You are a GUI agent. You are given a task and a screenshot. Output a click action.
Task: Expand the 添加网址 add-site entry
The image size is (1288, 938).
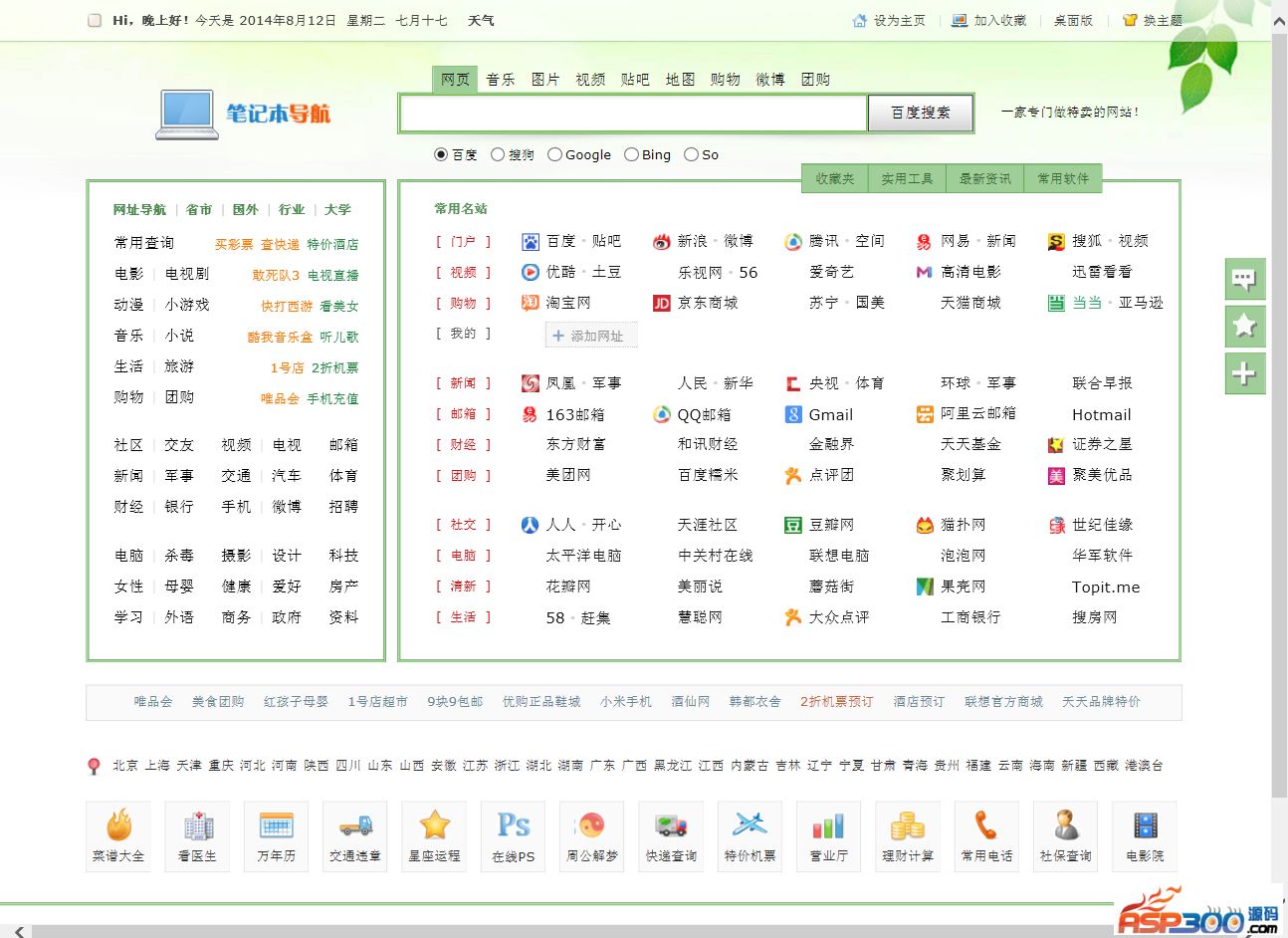tap(590, 336)
